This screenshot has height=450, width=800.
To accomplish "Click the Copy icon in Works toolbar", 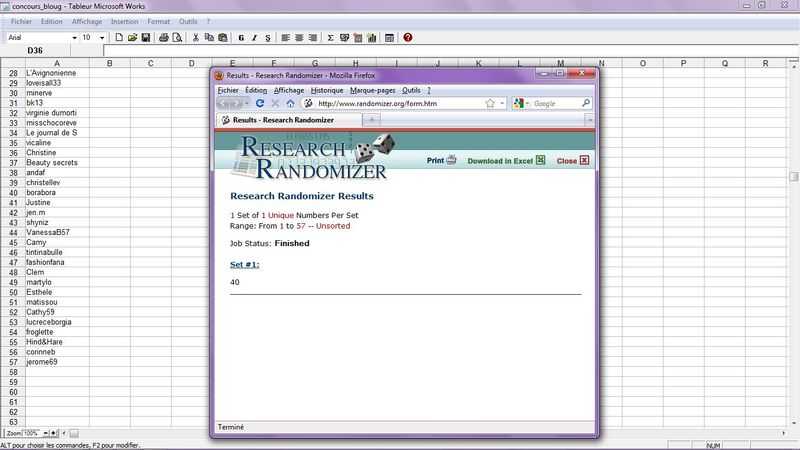I will [x=209, y=38].
